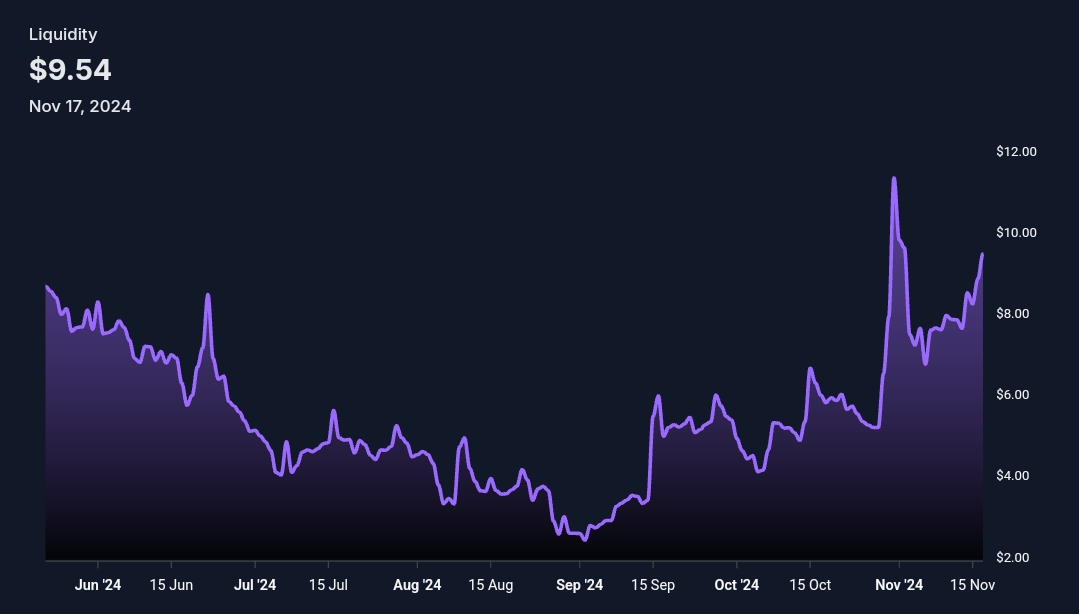This screenshot has width=1079, height=614.
Task: Click the Sep '24 x-axis label
Action: (579, 585)
